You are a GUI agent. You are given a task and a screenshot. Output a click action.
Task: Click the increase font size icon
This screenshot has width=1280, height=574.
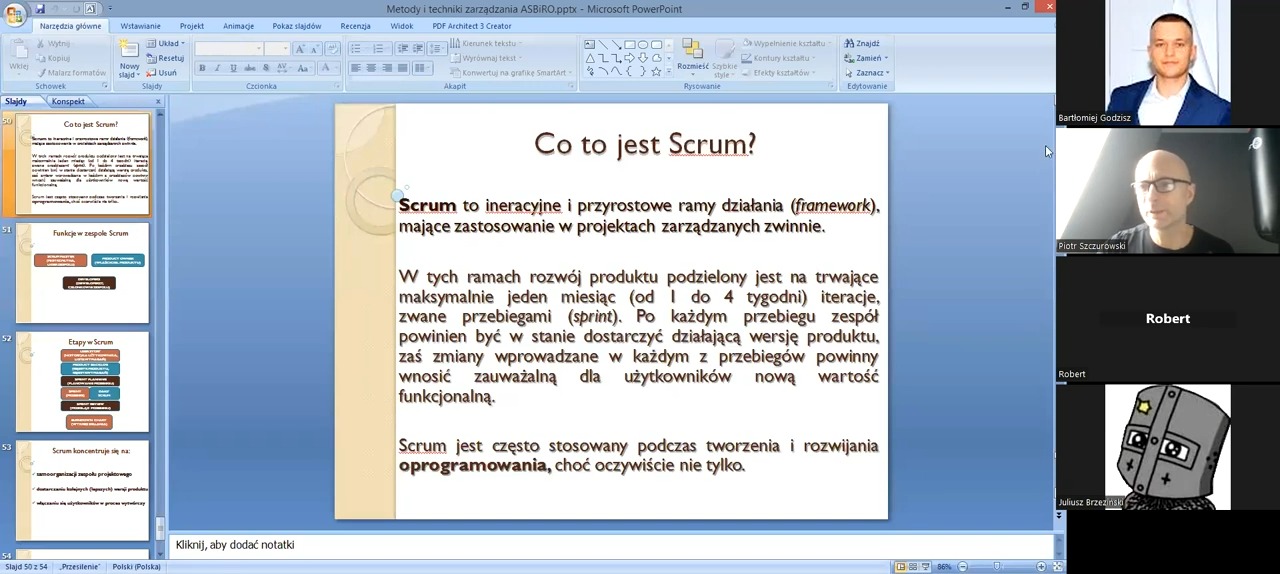pos(300,49)
